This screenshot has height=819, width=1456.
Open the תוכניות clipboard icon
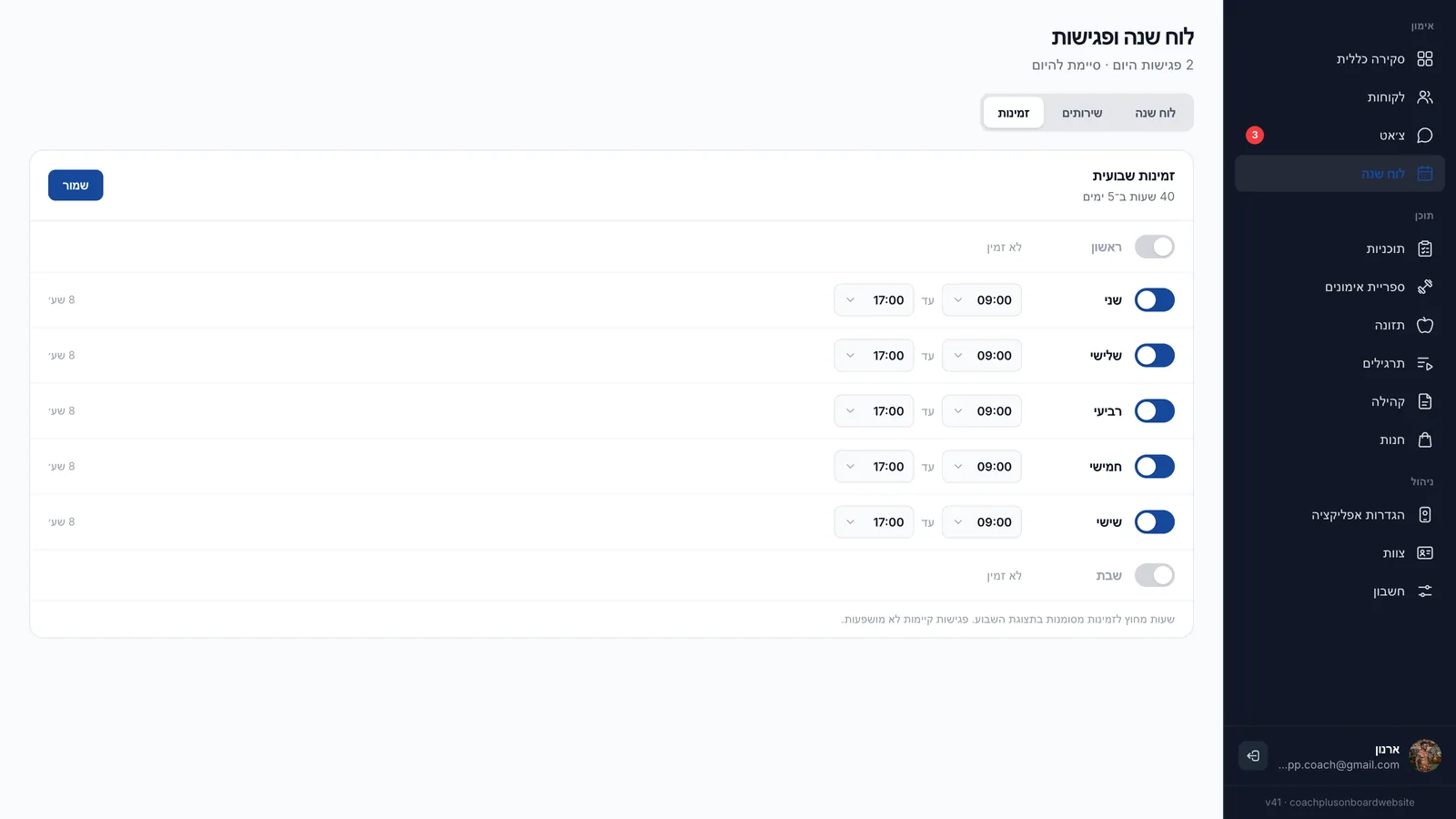[x=1425, y=249]
